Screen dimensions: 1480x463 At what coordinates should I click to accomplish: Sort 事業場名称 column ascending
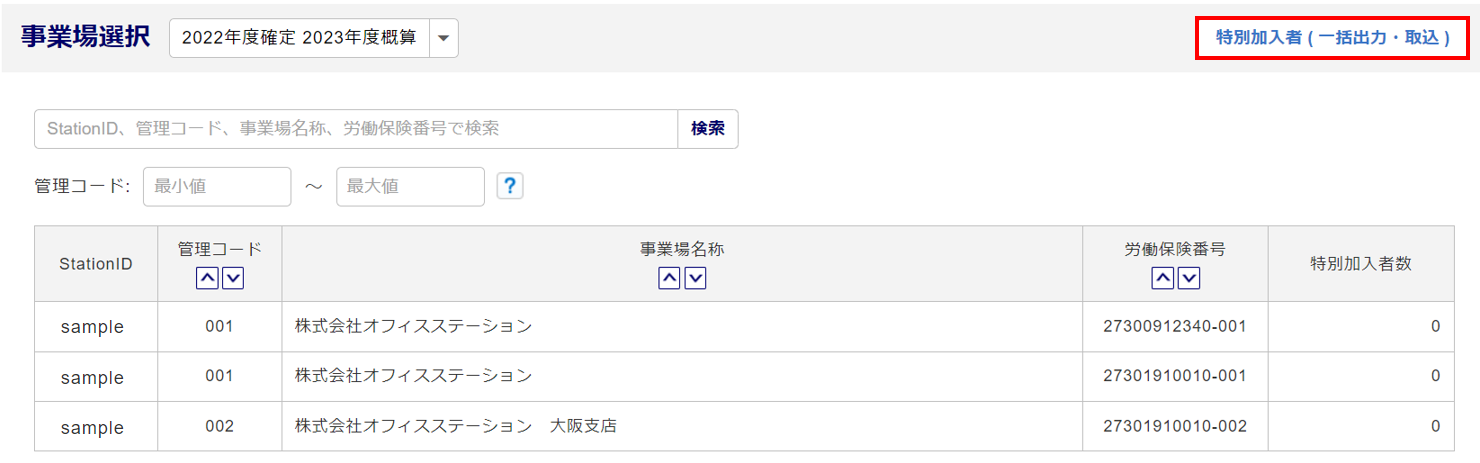[669, 279]
